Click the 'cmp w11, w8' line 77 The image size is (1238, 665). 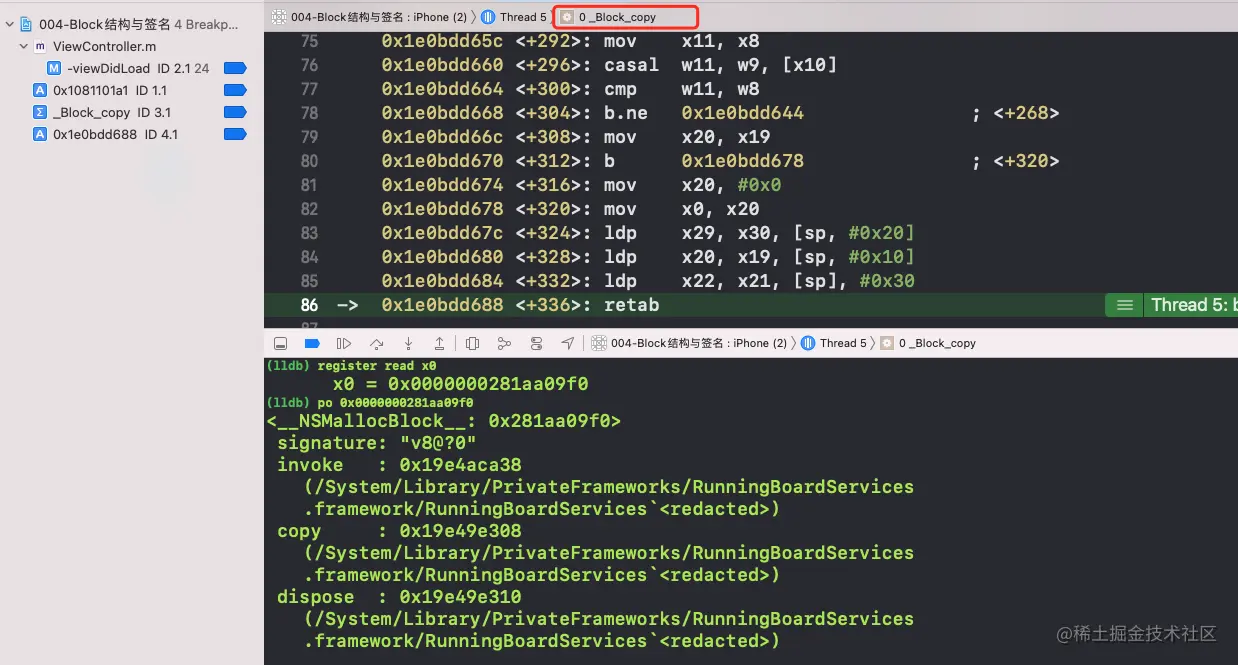coord(682,89)
